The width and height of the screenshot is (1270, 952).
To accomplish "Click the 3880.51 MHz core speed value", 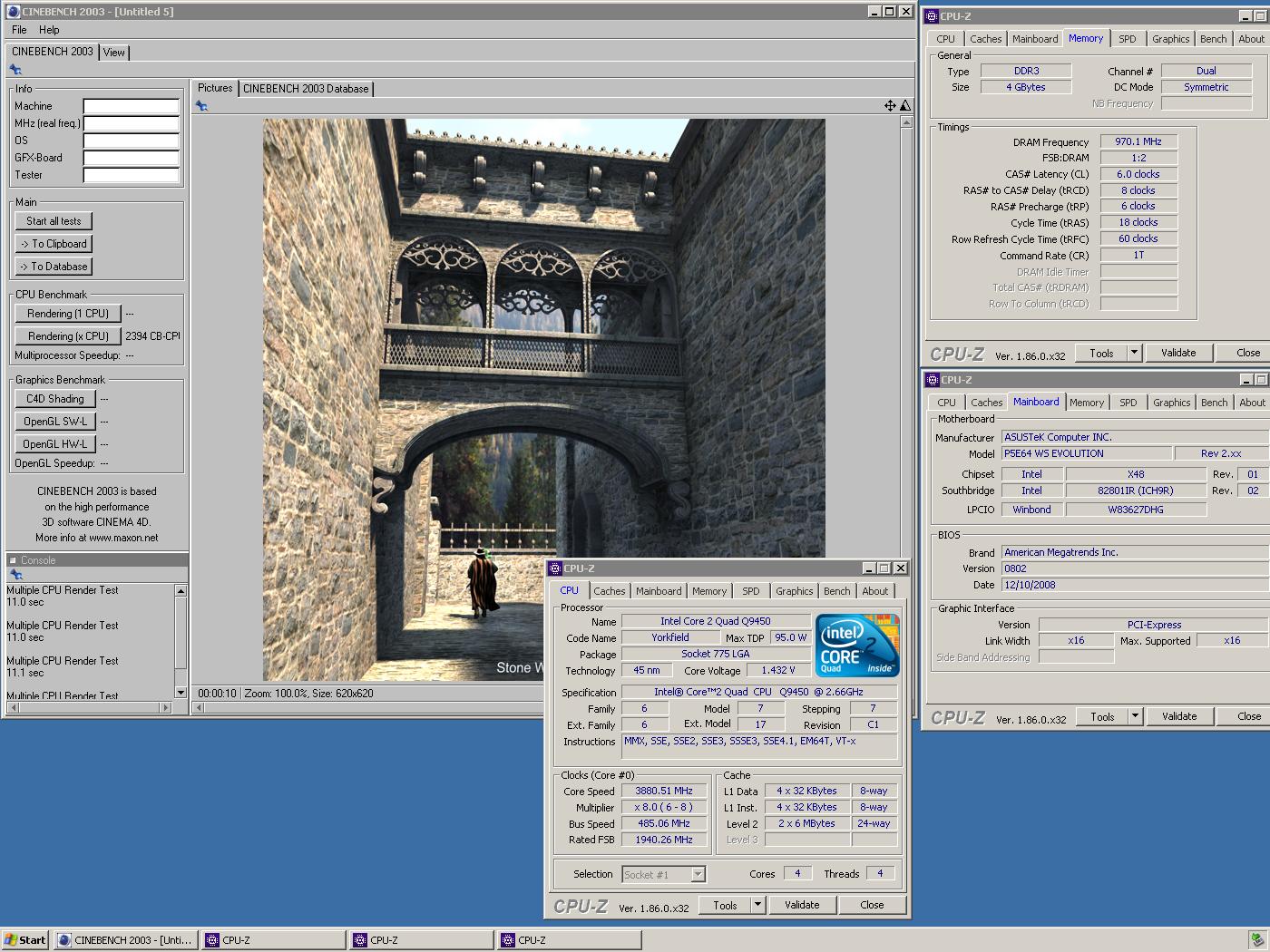I will (663, 791).
